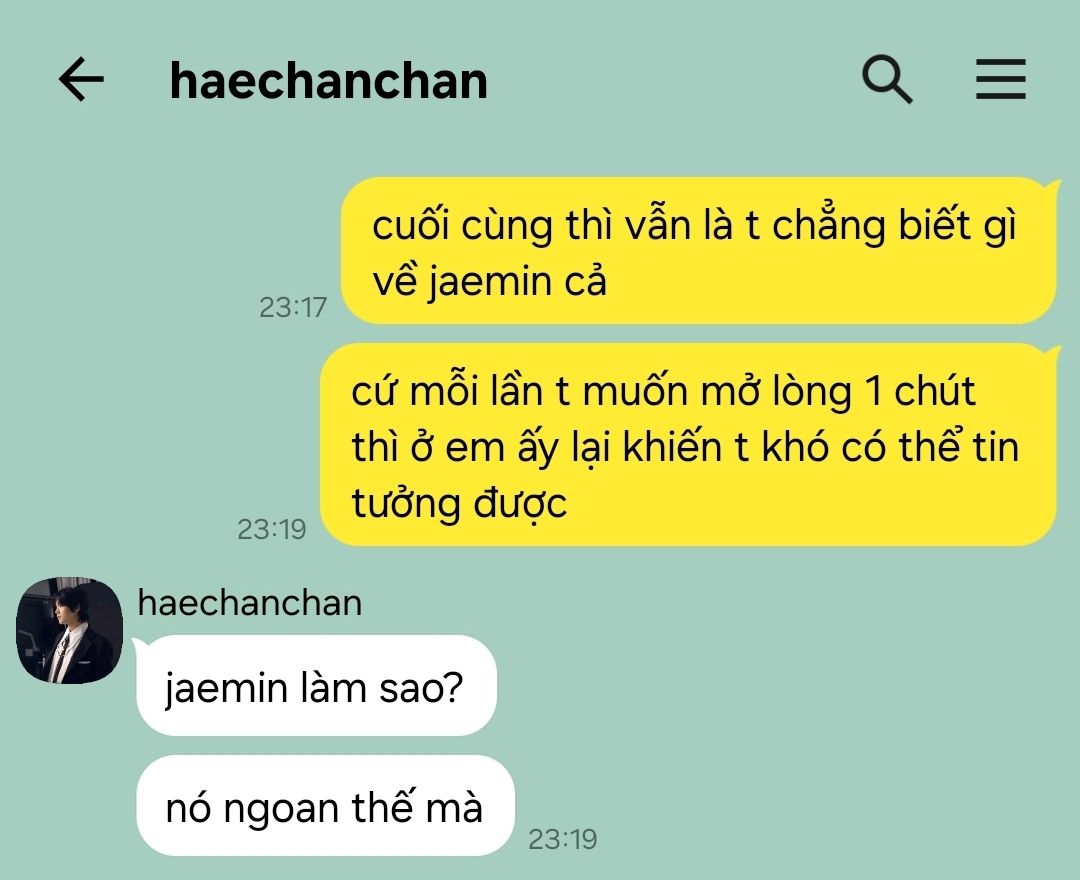Screen dimensions: 1080x880
Task: Tap haechanchan's profile picture
Action: pyautogui.click(x=70, y=630)
